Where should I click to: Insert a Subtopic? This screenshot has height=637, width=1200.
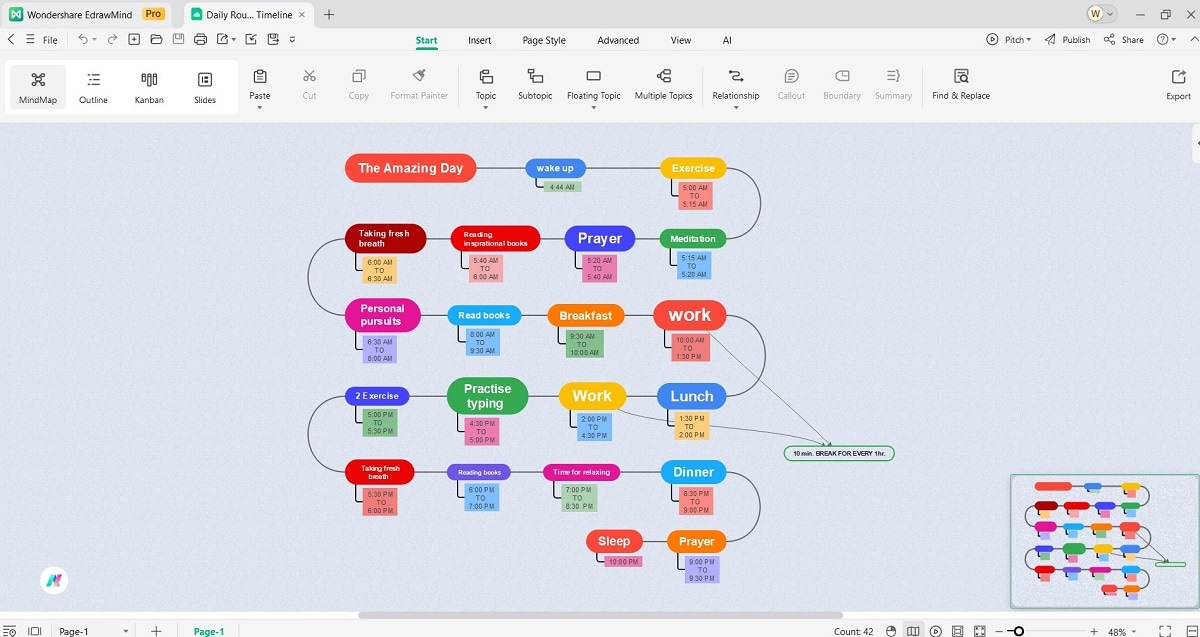535,86
